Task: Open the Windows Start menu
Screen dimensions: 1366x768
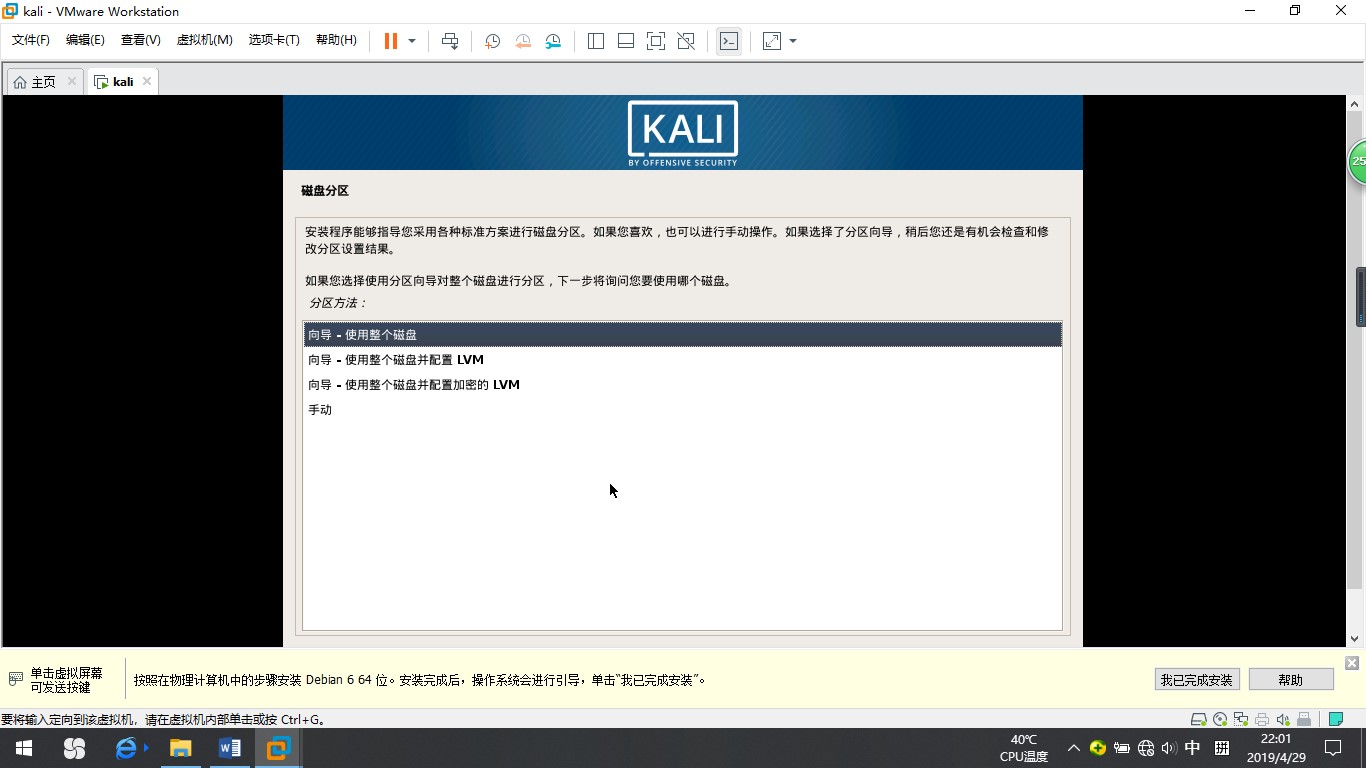Action: click(x=24, y=748)
